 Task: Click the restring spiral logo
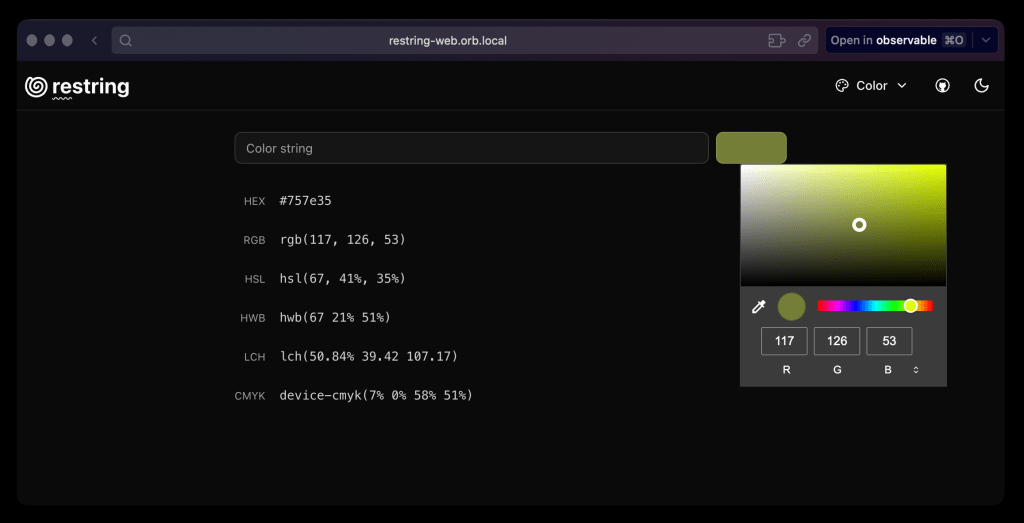tap(36, 87)
